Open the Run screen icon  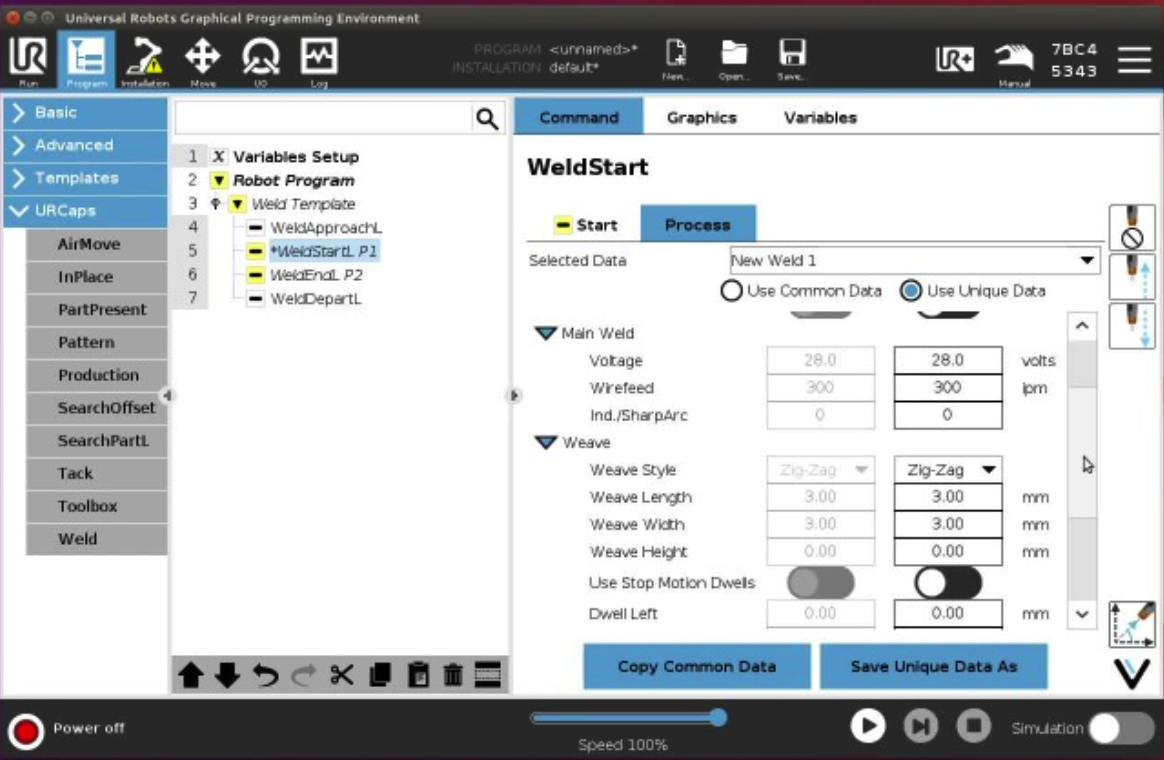28,61
